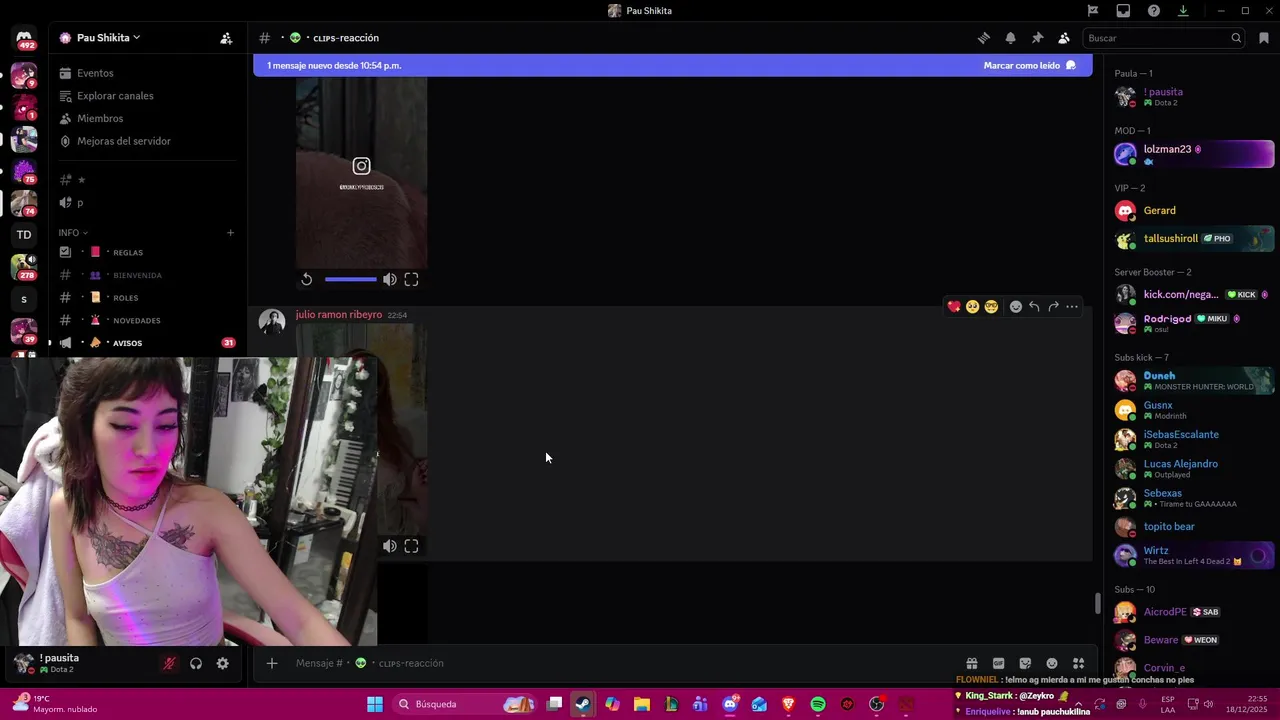Open the Threads icon in channel header
This screenshot has height=720, width=1280.
point(984,38)
